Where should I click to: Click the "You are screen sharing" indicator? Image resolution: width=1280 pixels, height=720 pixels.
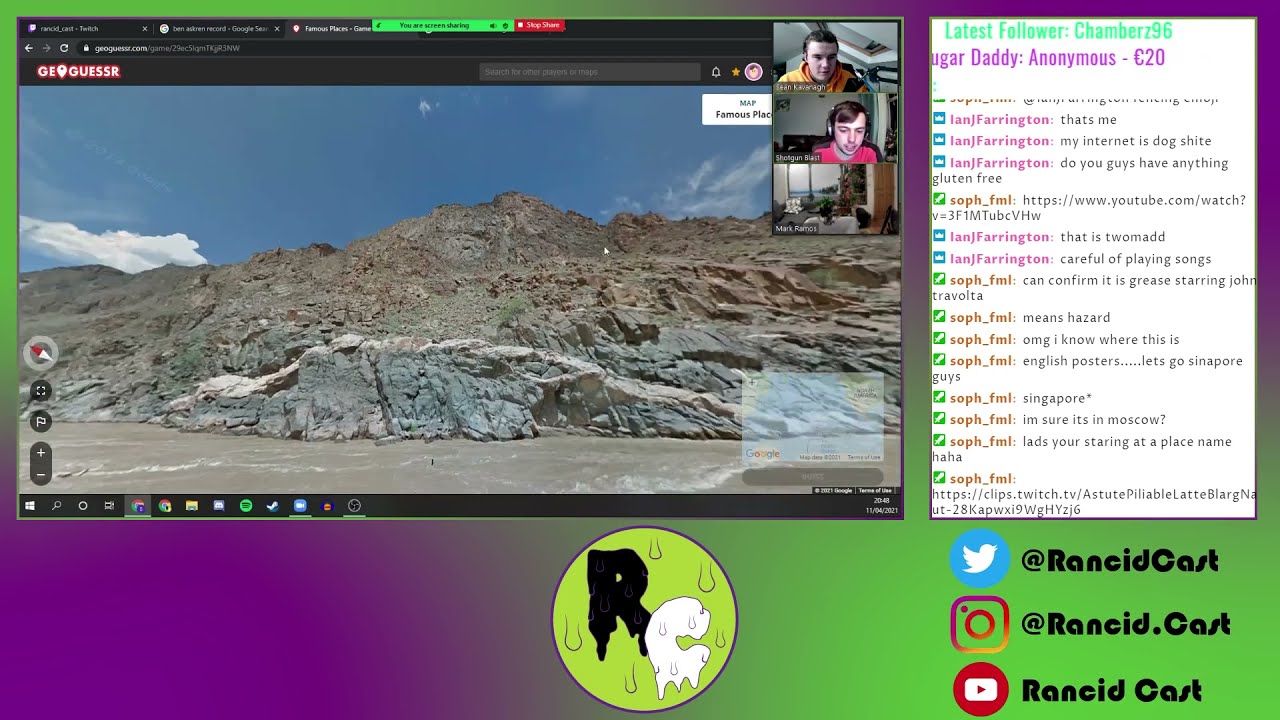point(434,26)
